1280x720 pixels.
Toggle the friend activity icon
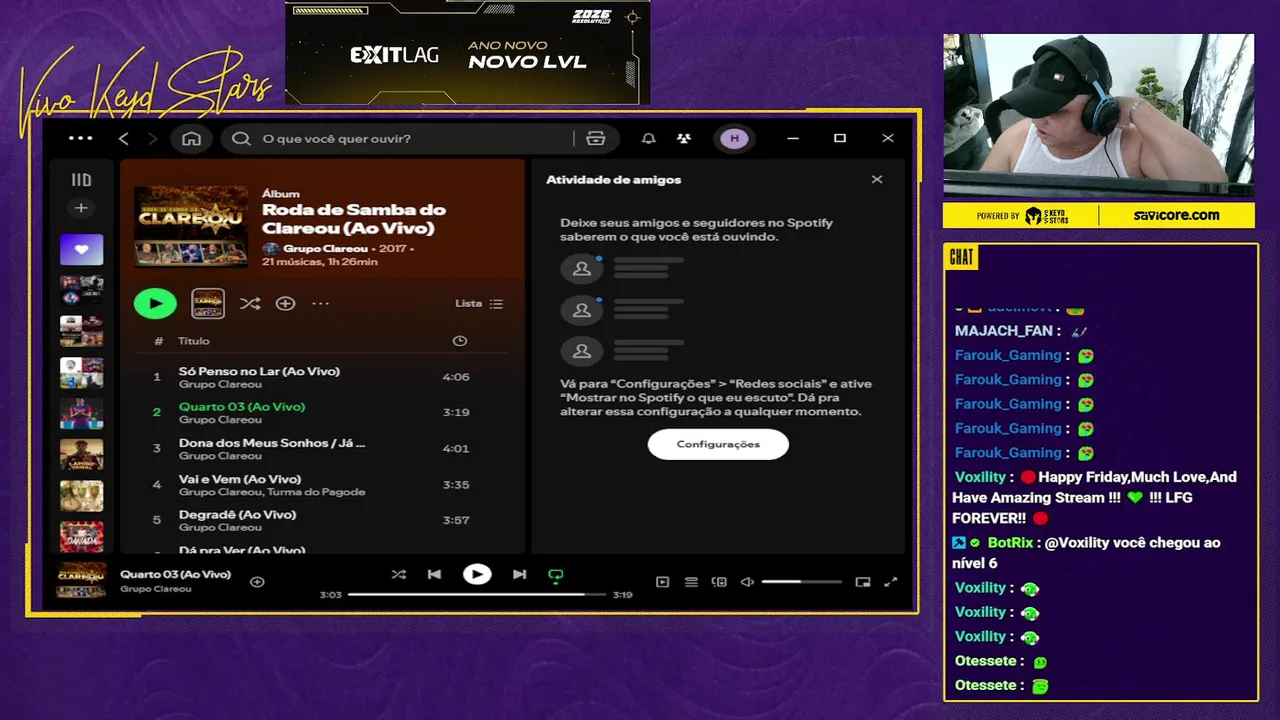click(684, 139)
